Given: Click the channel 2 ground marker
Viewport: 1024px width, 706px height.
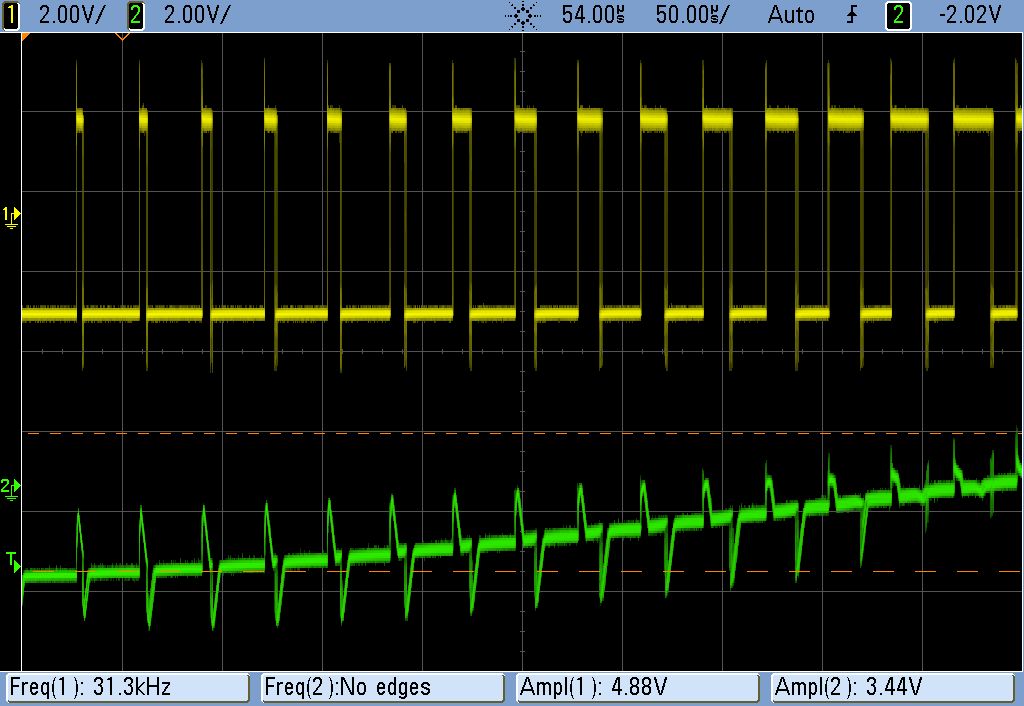Looking at the screenshot, I should click(x=10, y=489).
